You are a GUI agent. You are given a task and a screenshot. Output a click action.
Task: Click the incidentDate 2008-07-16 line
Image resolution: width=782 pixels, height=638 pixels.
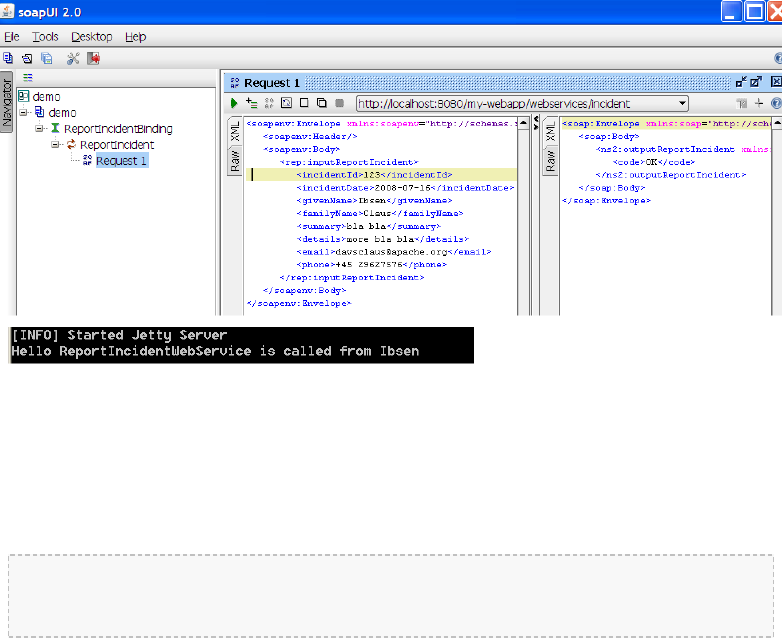click(404, 188)
